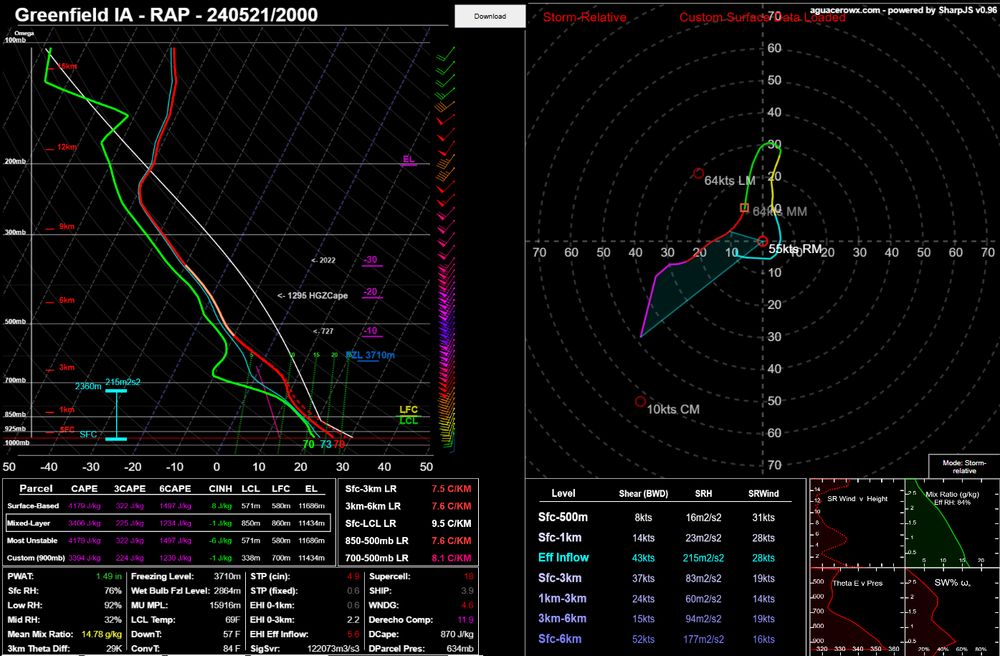Click the Omega label above the Skew-T
The width and height of the screenshot is (1000, 656).
click(24, 33)
